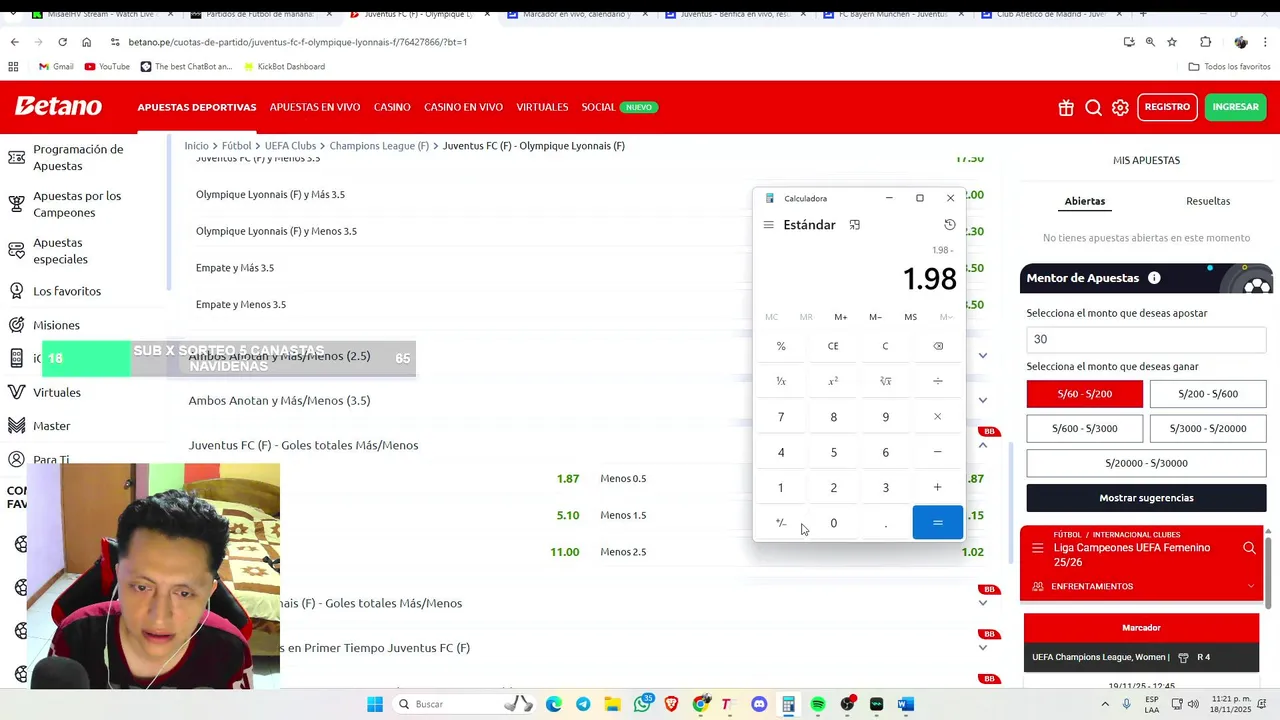Screen dimensions: 1280x720
Task: Click the Calculator equals button
Action: click(938, 523)
